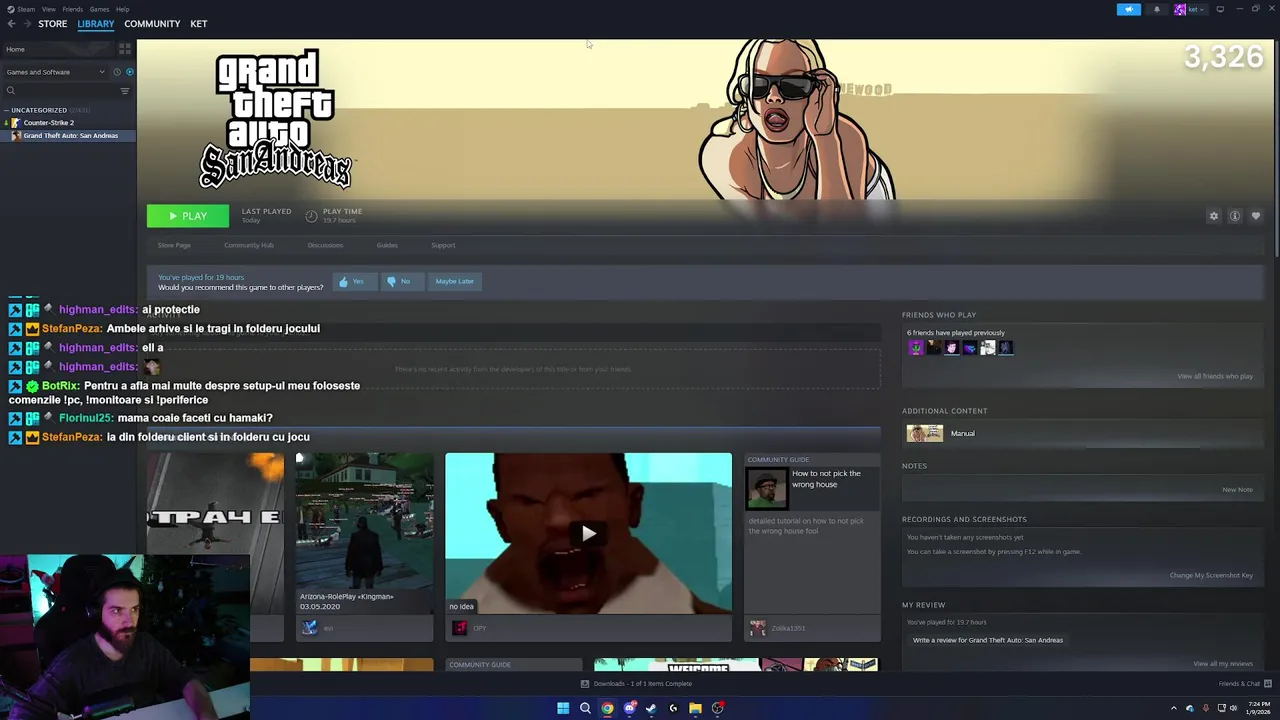Open Arizona-RolePlay Kingman screenshot thumbnail
Viewport: 1280px width, 720px height.
click(364, 533)
